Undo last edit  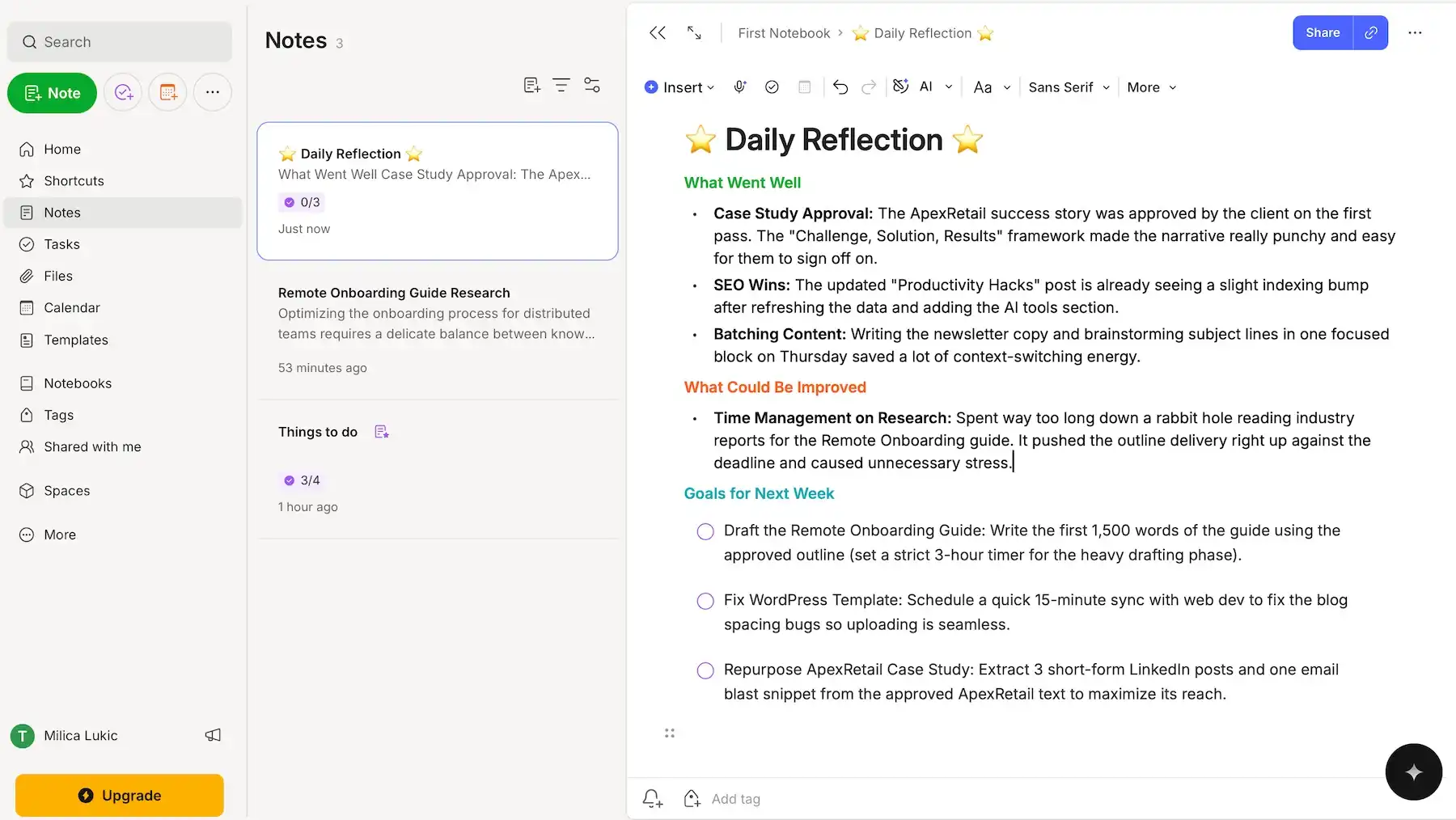(840, 87)
